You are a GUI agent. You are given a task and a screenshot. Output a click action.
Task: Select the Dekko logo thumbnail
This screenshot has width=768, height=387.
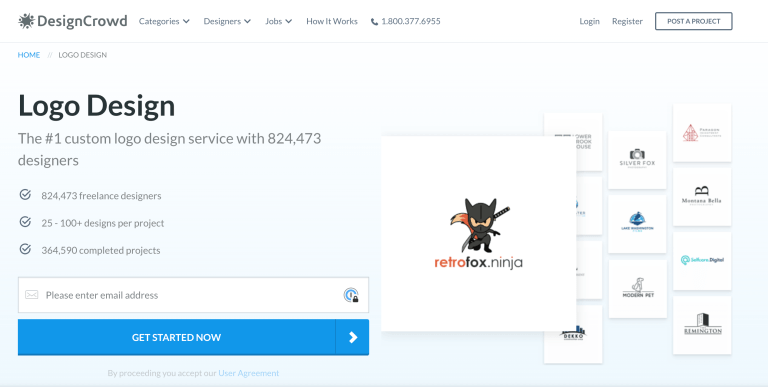tap(573, 335)
